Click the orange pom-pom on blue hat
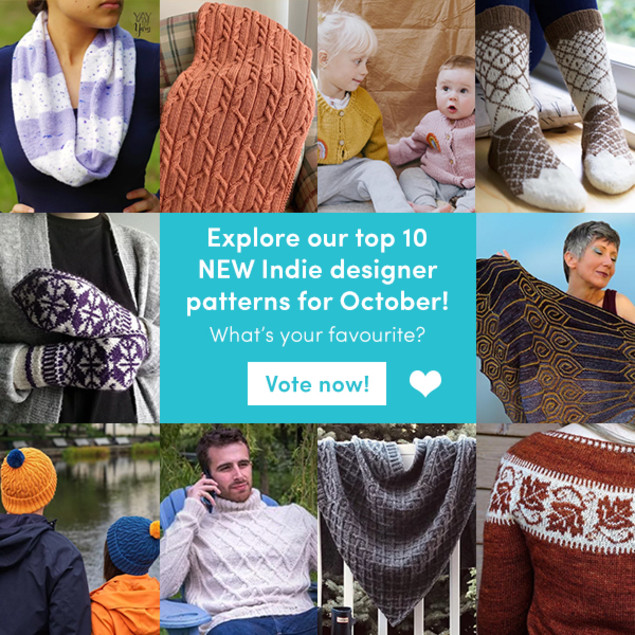Image resolution: width=635 pixels, height=635 pixels. 155,530
